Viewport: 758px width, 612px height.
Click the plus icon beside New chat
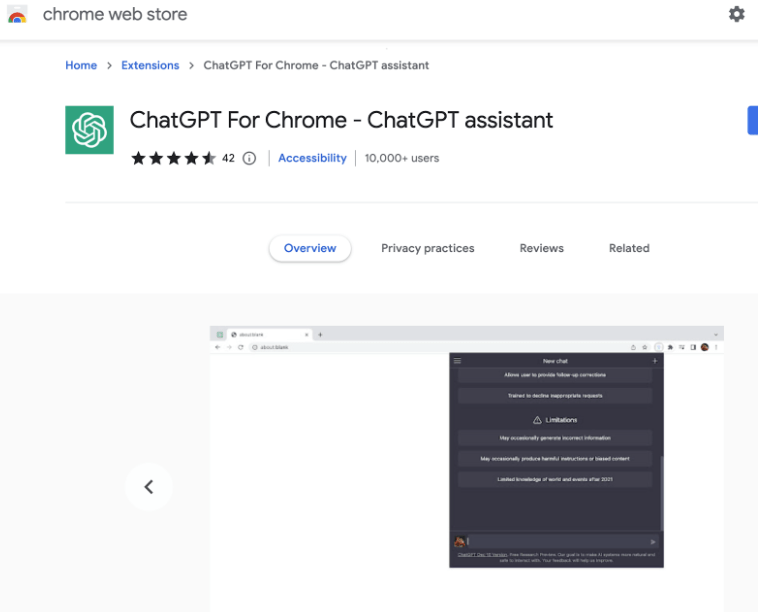655,361
